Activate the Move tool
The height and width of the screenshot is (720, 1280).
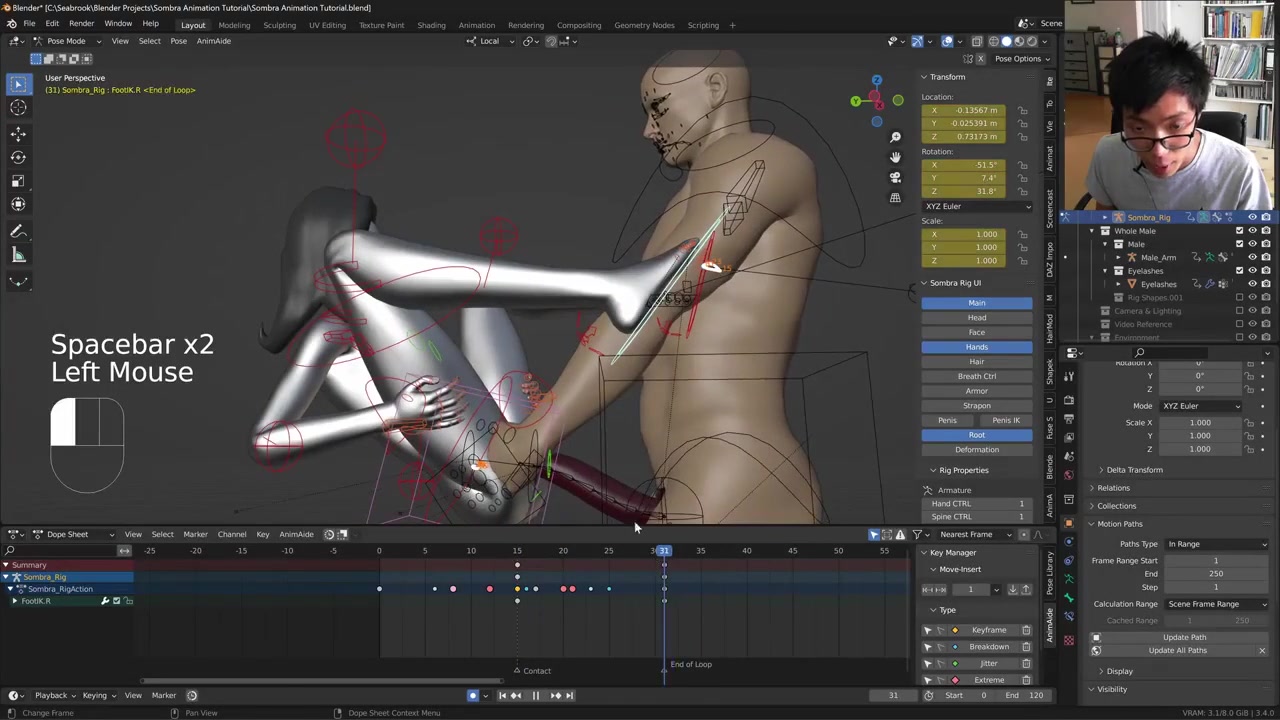coord(18,134)
